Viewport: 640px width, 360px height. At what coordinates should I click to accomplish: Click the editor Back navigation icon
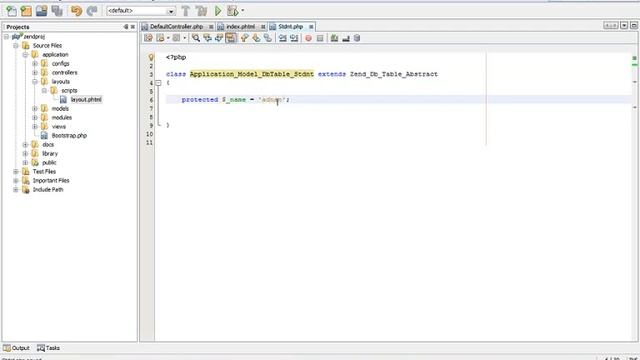coord(160,38)
